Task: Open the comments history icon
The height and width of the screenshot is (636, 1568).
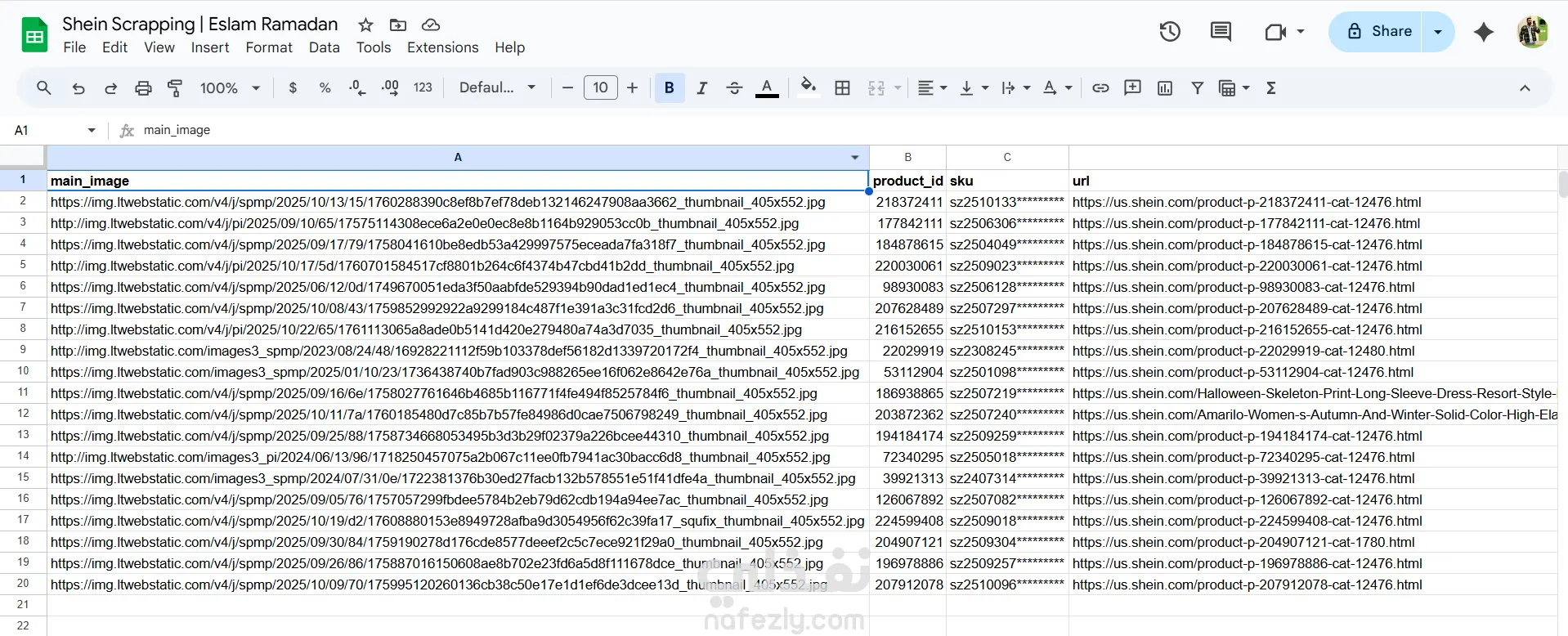Action: (x=1221, y=32)
